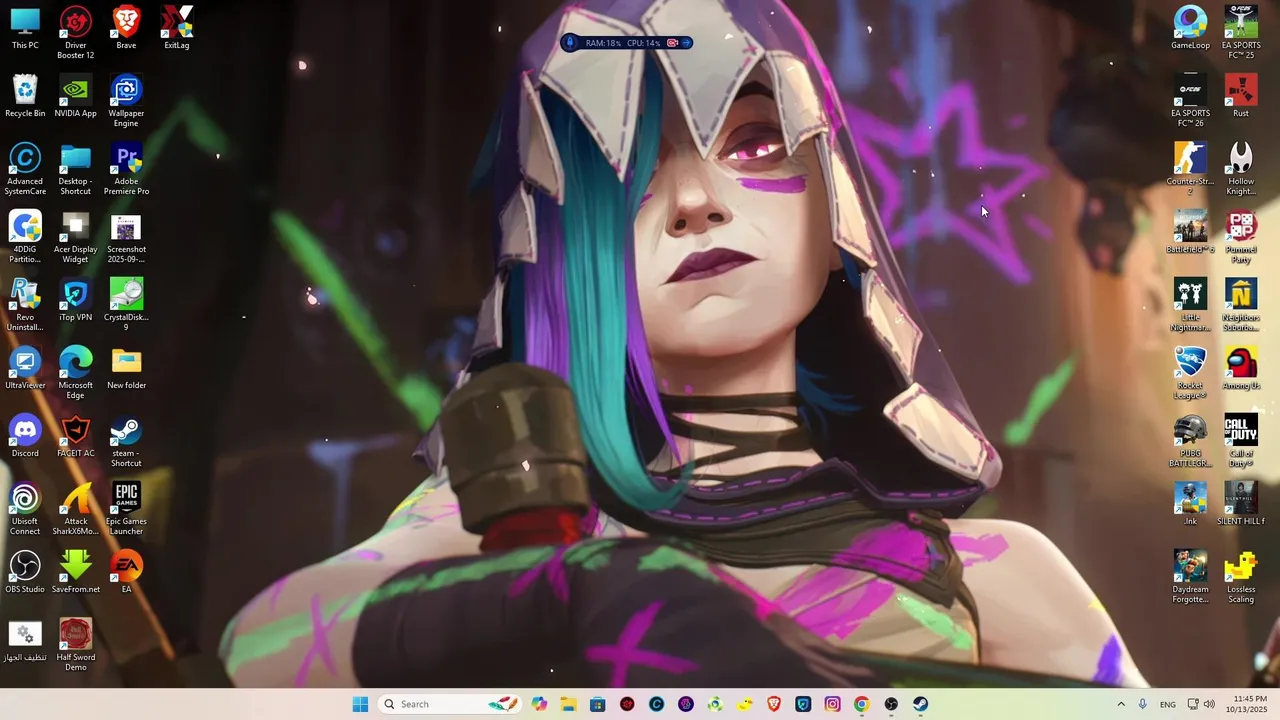Launch GameLoop from the desktop
This screenshot has width=1280, height=720.
1190,28
